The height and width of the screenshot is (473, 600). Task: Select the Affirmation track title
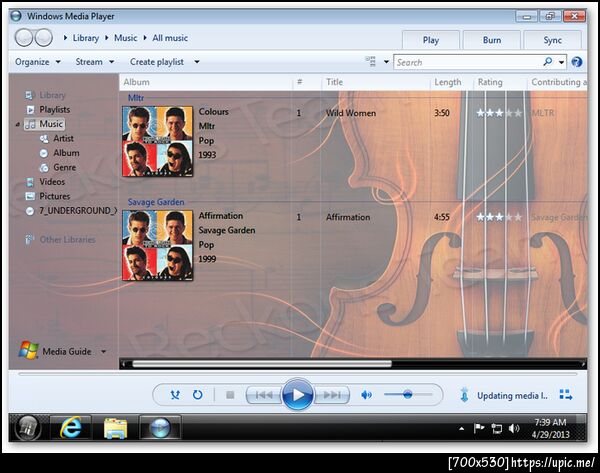348,217
